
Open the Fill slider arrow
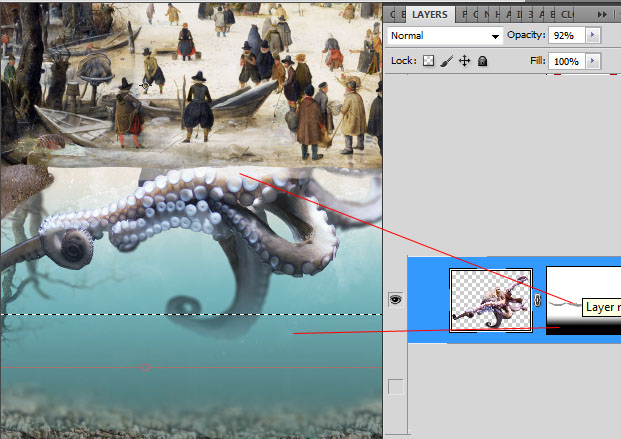592,61
